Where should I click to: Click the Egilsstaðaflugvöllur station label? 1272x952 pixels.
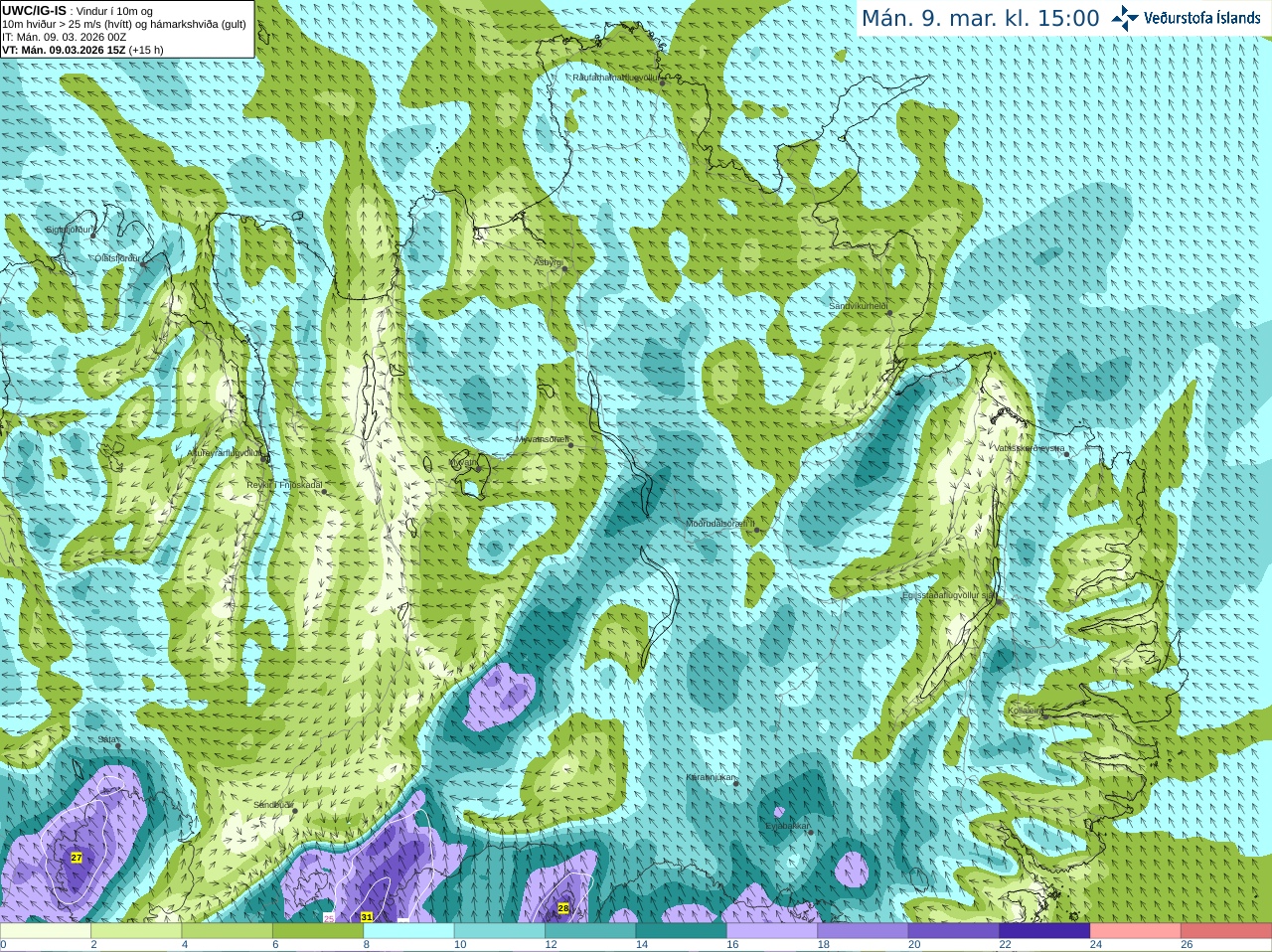948,595
